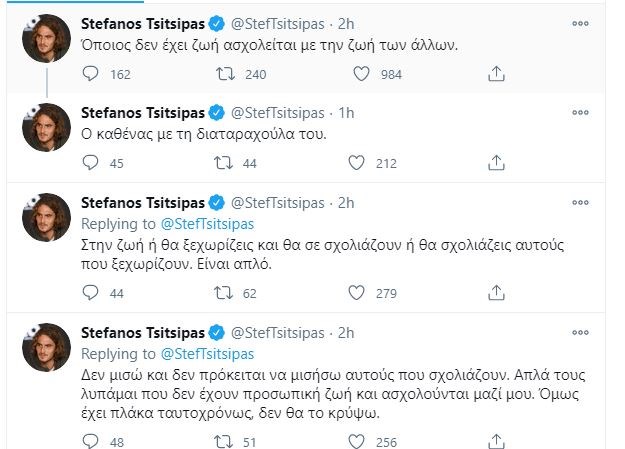Like the tweet with 984 likes
Screen dimensions: 625x449
click(363, 73)
